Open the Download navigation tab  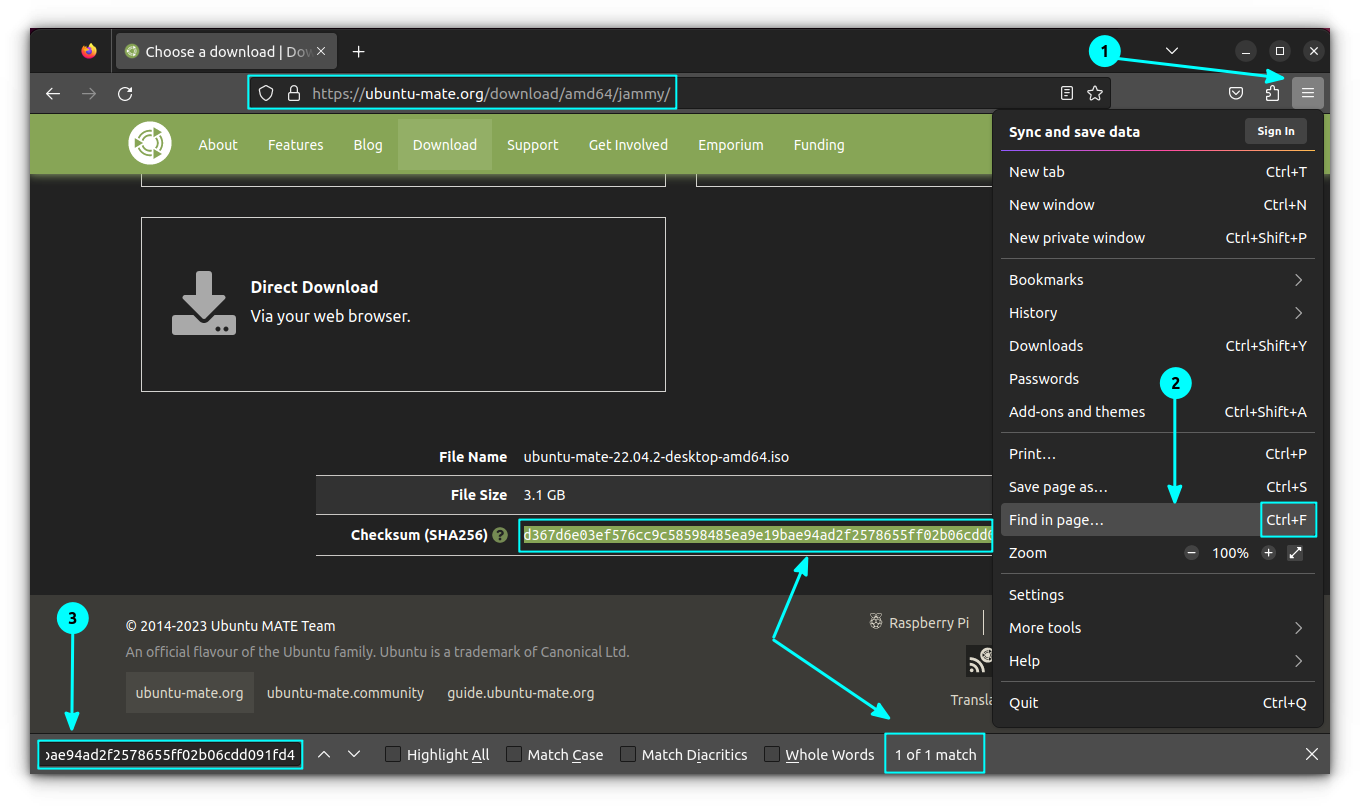(x=444, y=144)
